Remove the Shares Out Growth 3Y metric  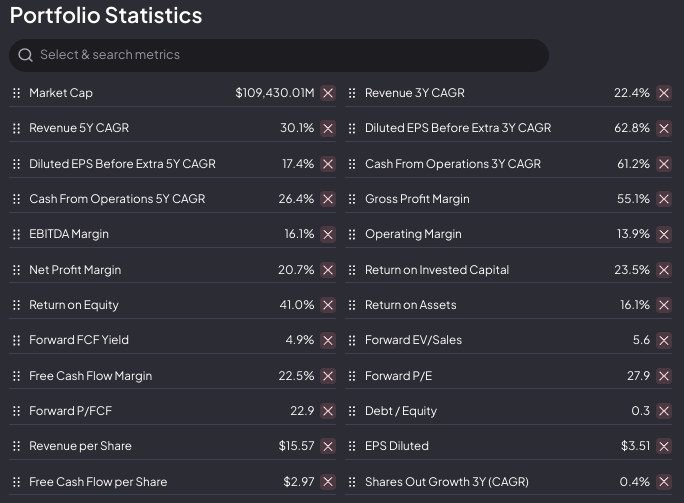click(x=664, y=482)
